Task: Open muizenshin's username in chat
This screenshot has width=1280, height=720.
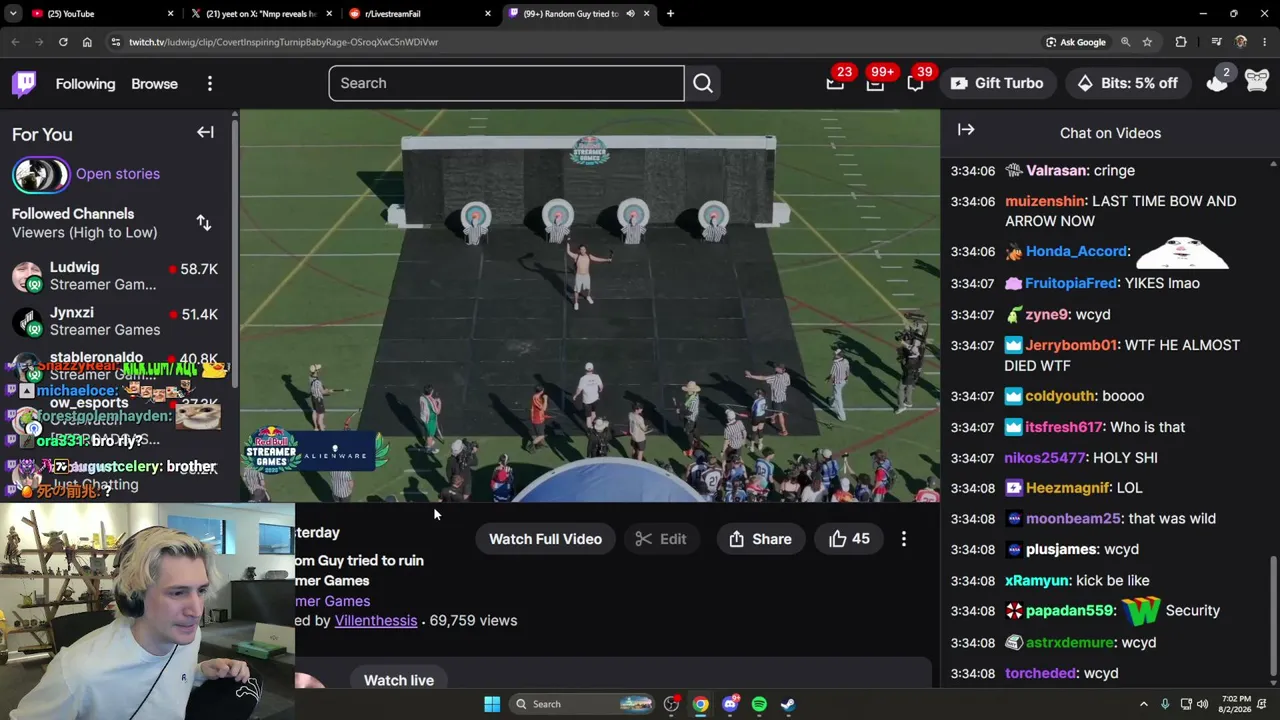Action: pos(1045,201)
